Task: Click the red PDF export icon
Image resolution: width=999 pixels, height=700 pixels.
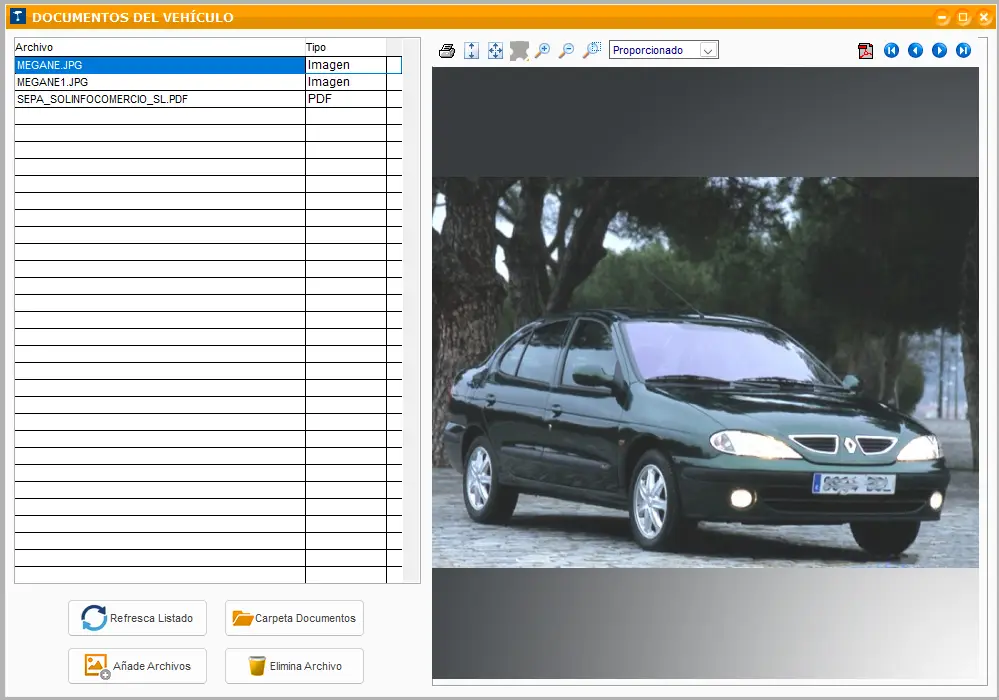Action: coord(865,51)
